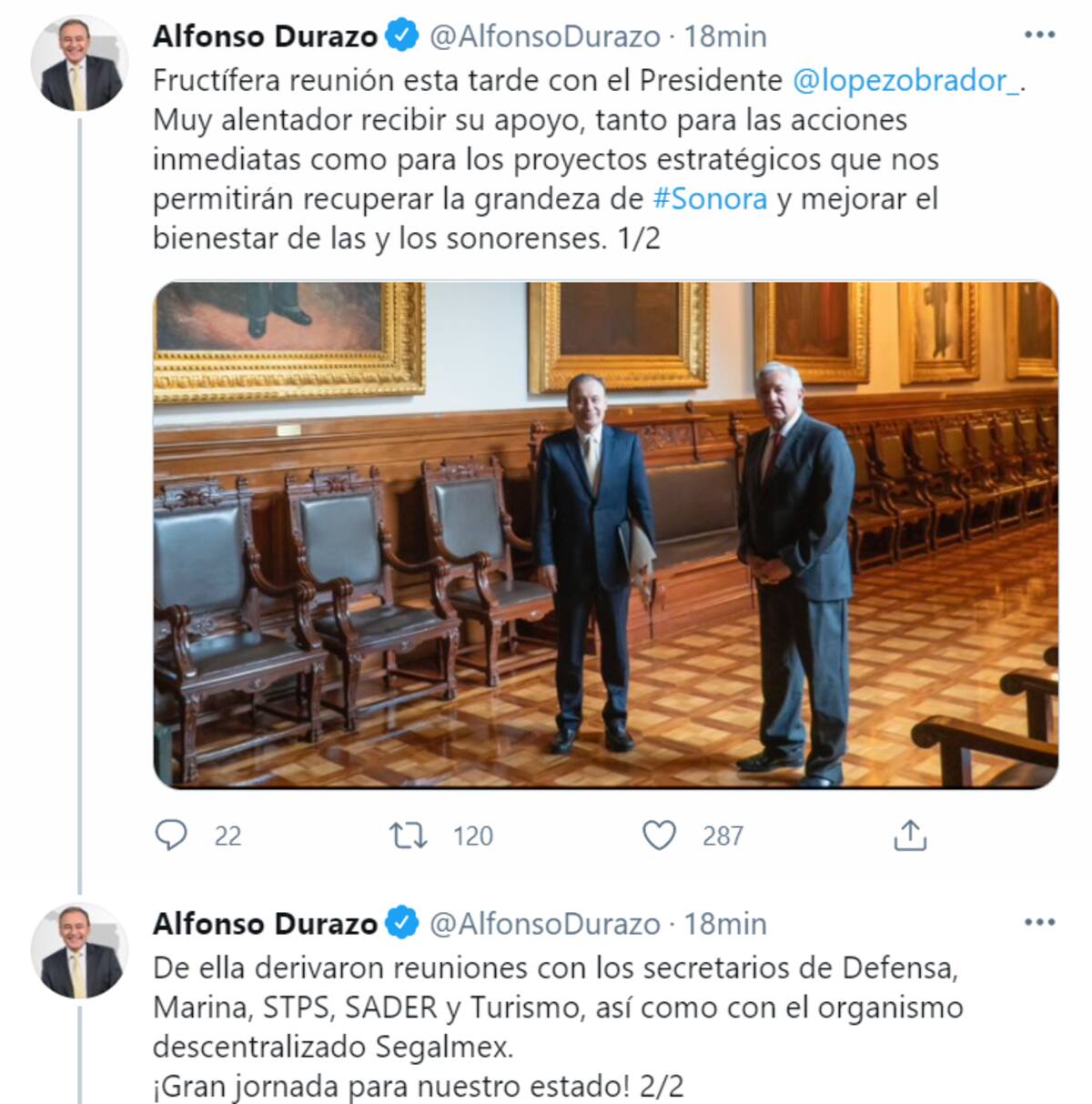Reply to the first tweet via comment icon
1092x1104 pixels.
170,835
